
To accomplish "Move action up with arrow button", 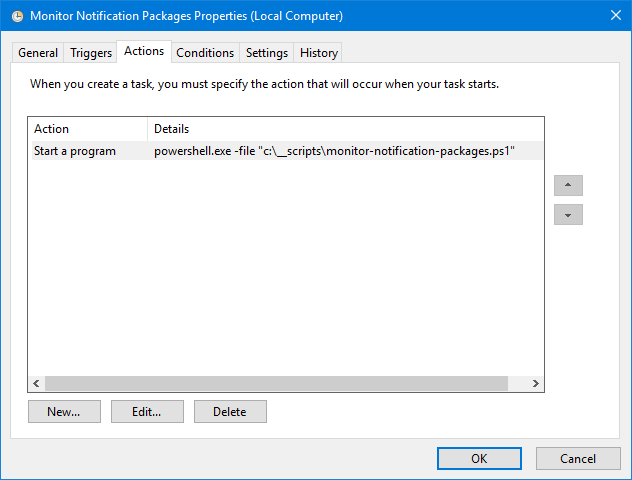I will point(568,186).
